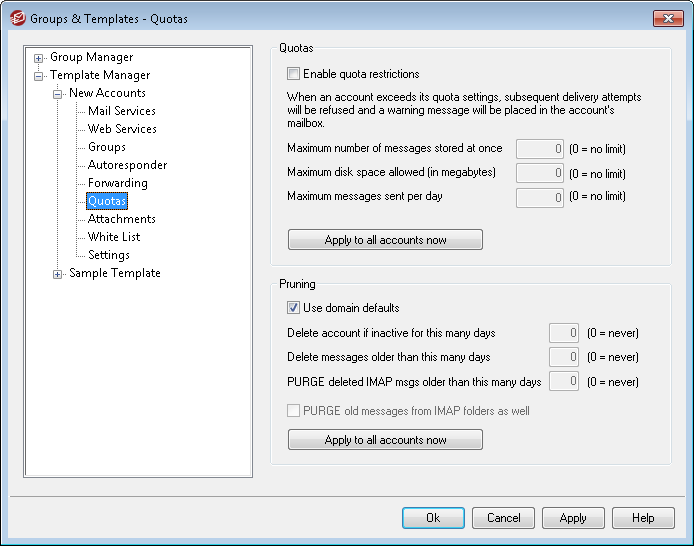Click the maximum disk space allowed field
Viewport: 694px width, 546px height.
click(540, 173)
